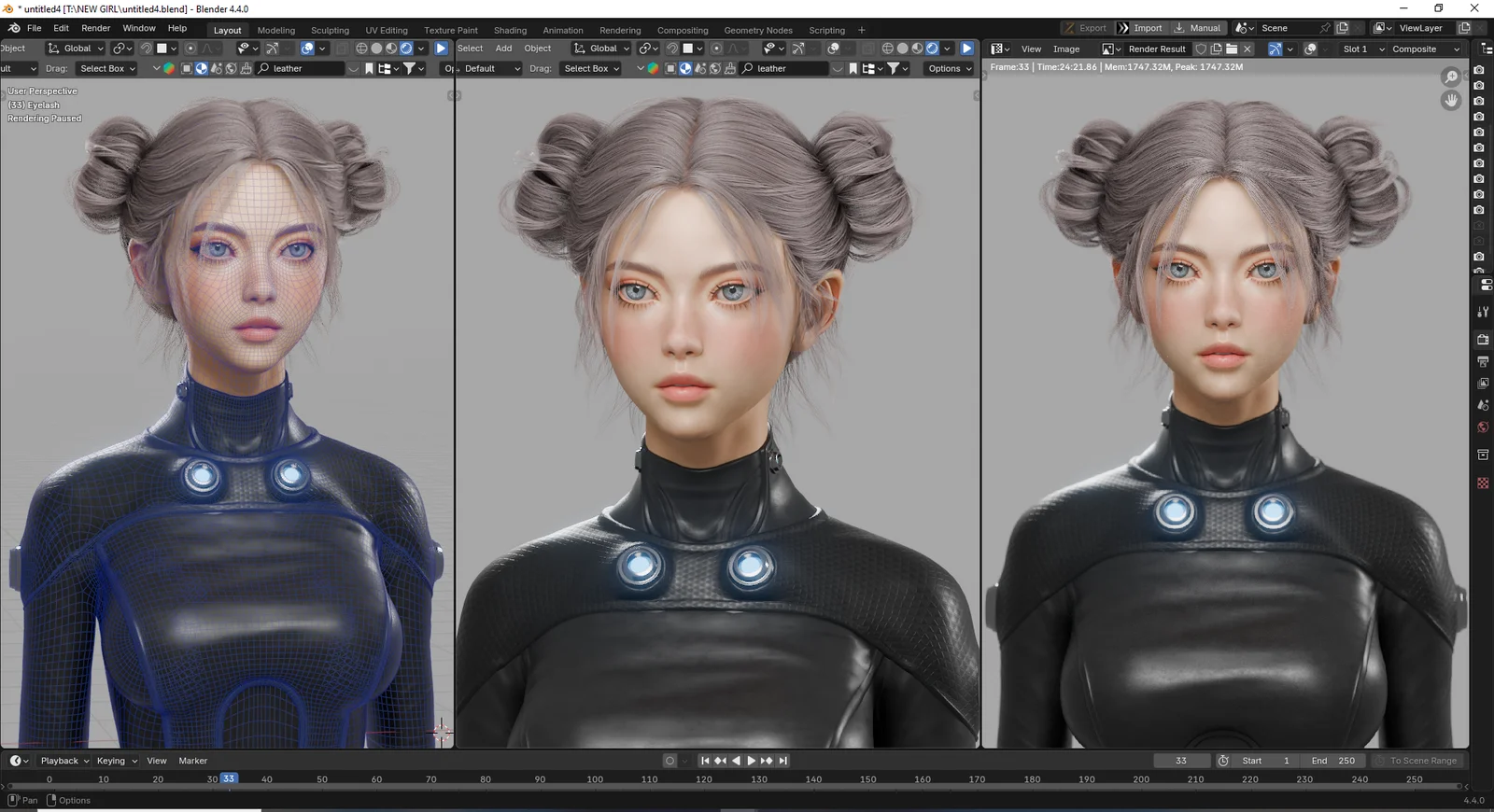Expand the Options dropdown
Viewport: 1494px width, 812px height.
(950, 68)
